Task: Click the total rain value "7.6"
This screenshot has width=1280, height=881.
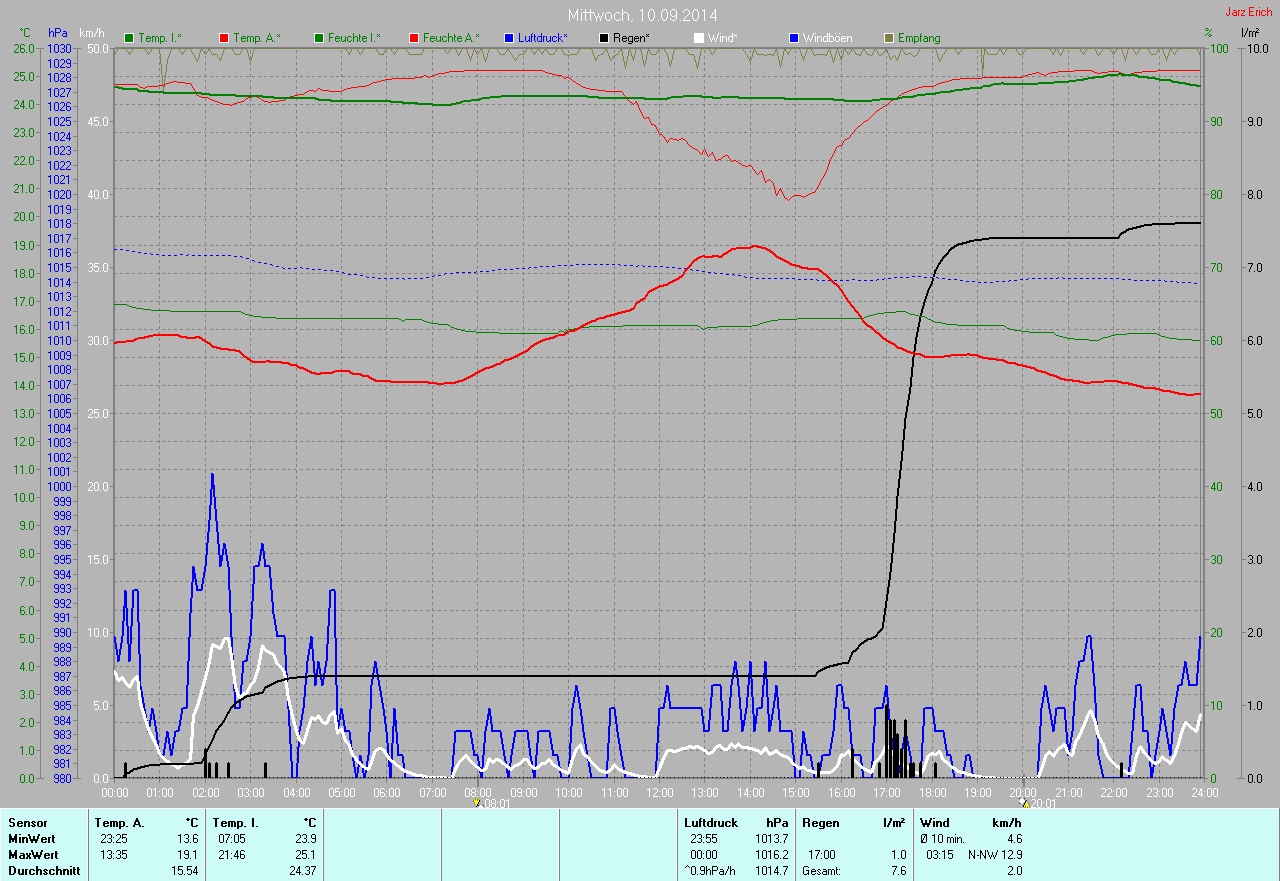Action: pyautogui.click(x=897, y=871)
